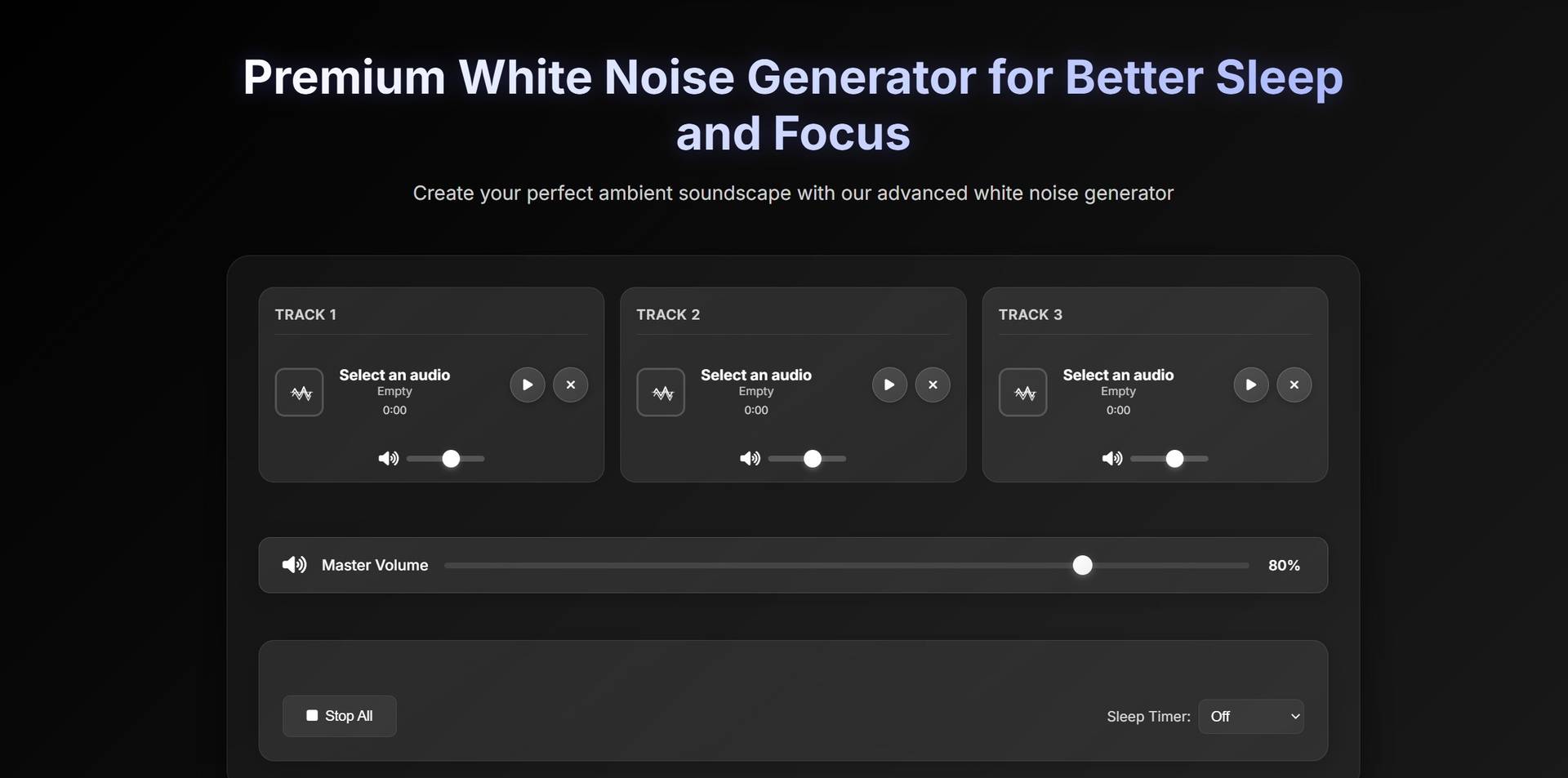Click the Master Volume speaker icon
The width and height of the screenshot is (1568, 778).
pyautogui.click(x=294, y=564)
